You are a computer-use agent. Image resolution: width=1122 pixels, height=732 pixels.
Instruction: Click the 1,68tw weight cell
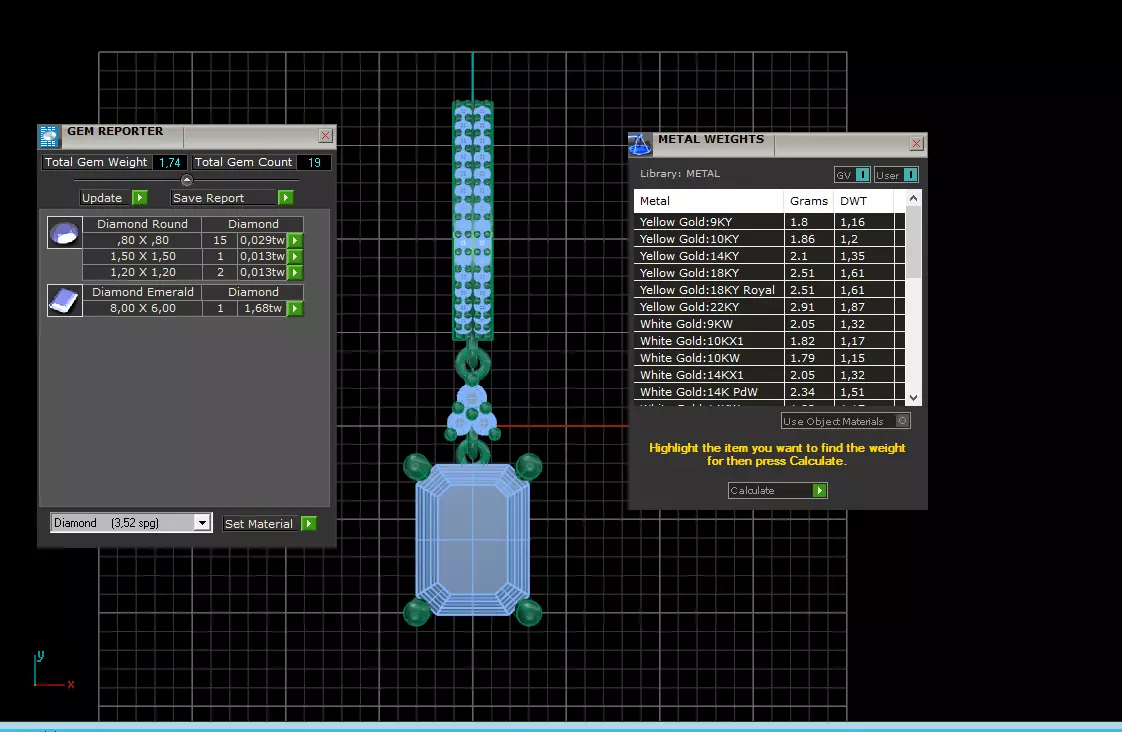pos(263,308)
